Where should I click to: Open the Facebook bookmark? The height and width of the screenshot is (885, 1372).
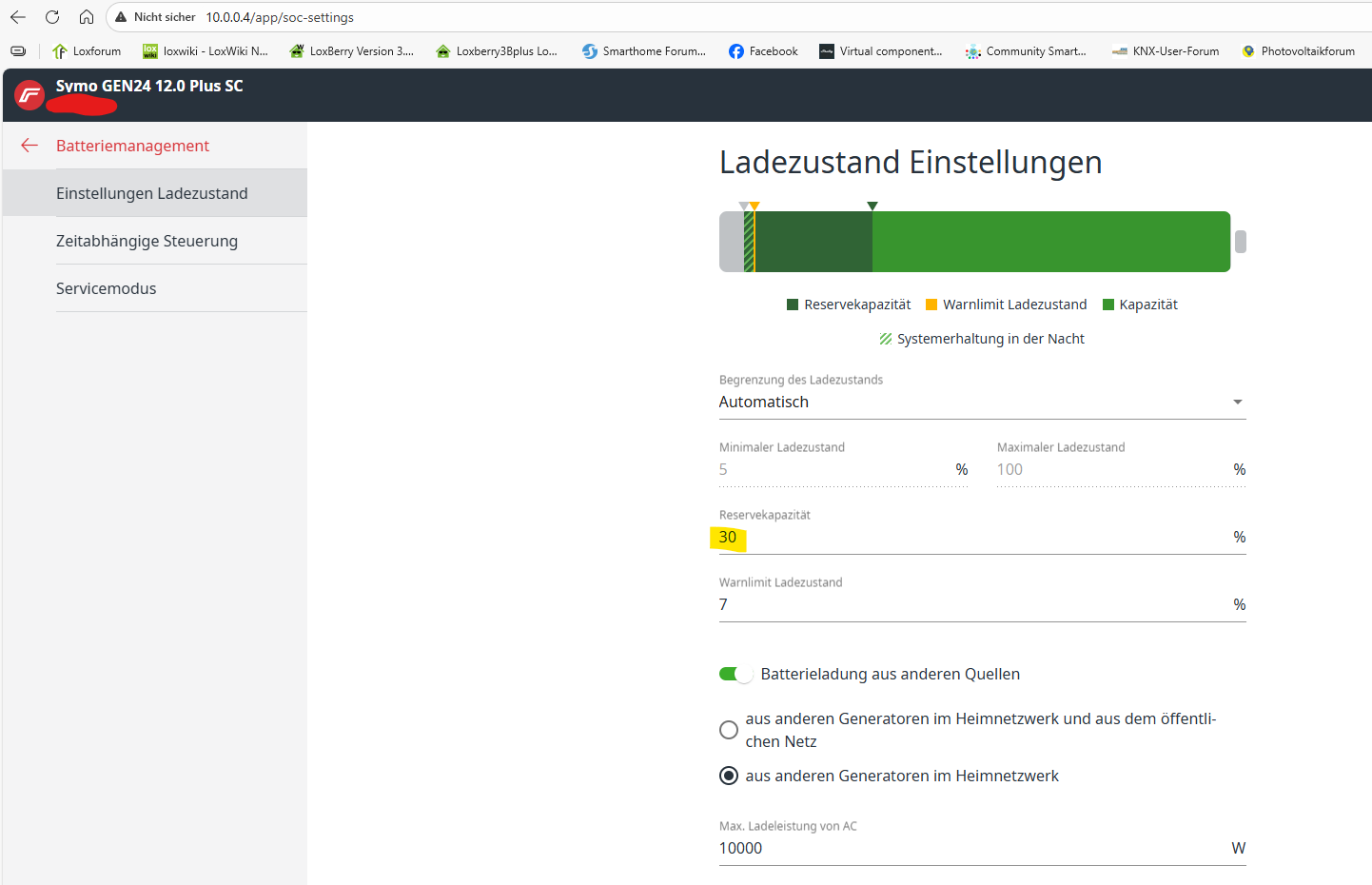(763, 51)
